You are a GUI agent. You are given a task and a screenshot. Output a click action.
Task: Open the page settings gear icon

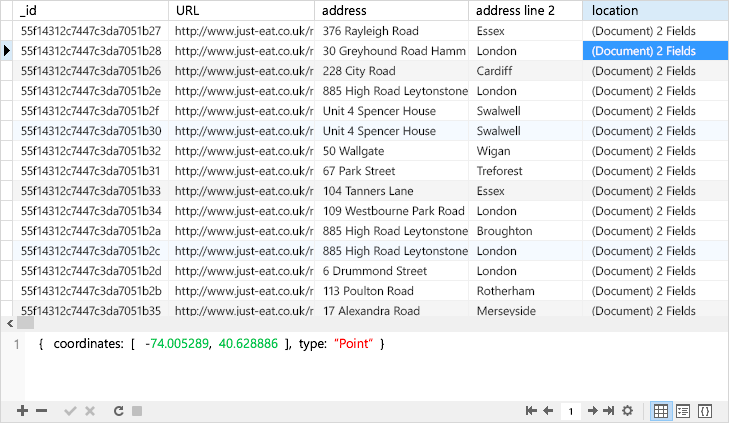coord(627,411)
